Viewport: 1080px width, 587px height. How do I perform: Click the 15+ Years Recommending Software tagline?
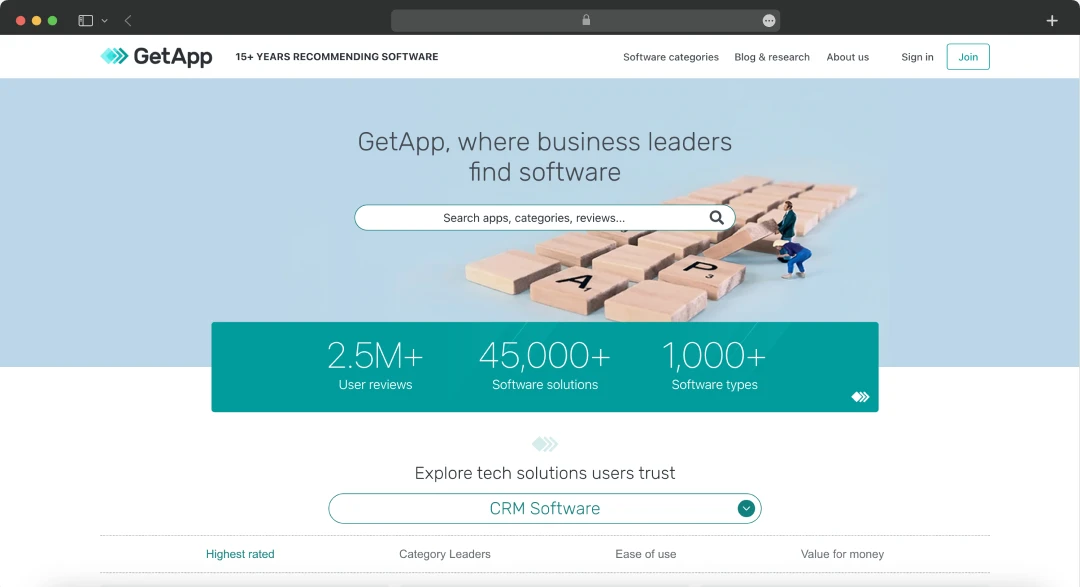[337, 56]
